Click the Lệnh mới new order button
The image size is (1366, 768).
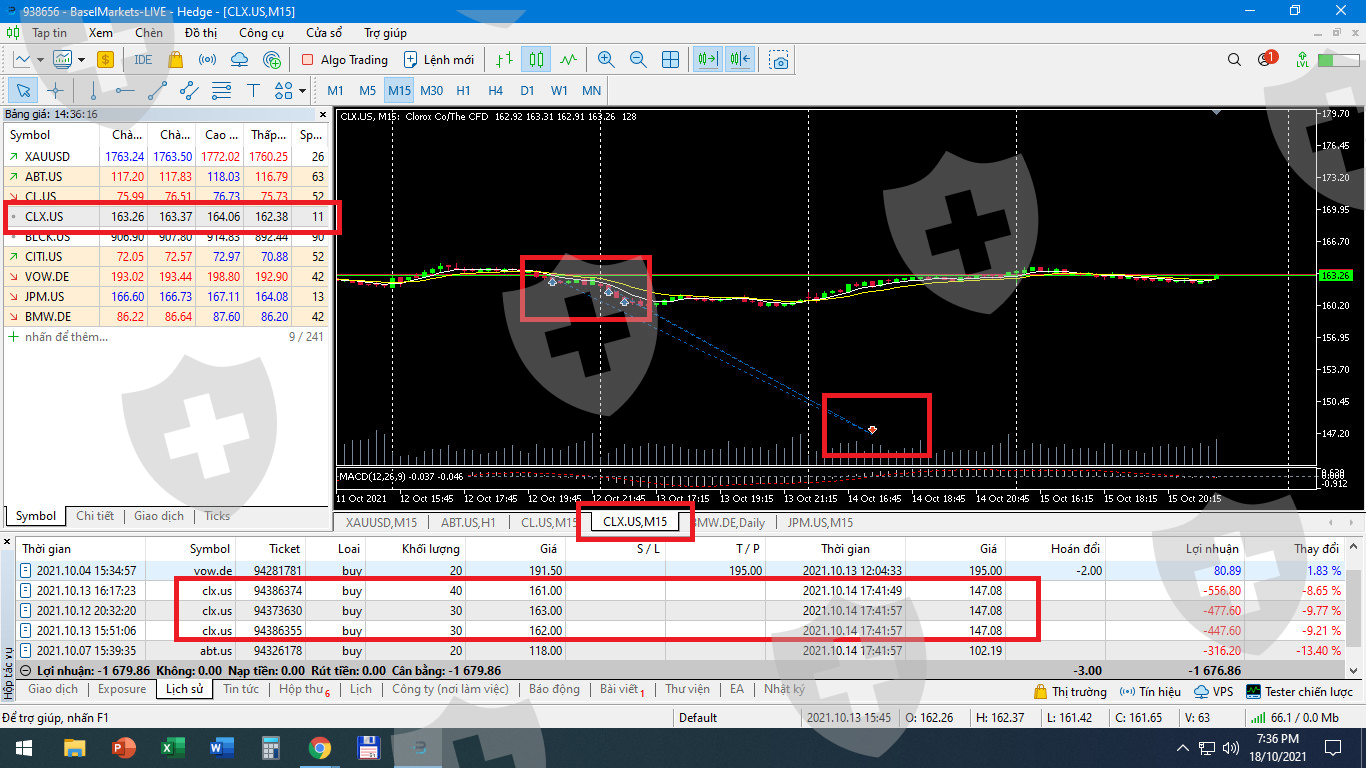point(438,60)
